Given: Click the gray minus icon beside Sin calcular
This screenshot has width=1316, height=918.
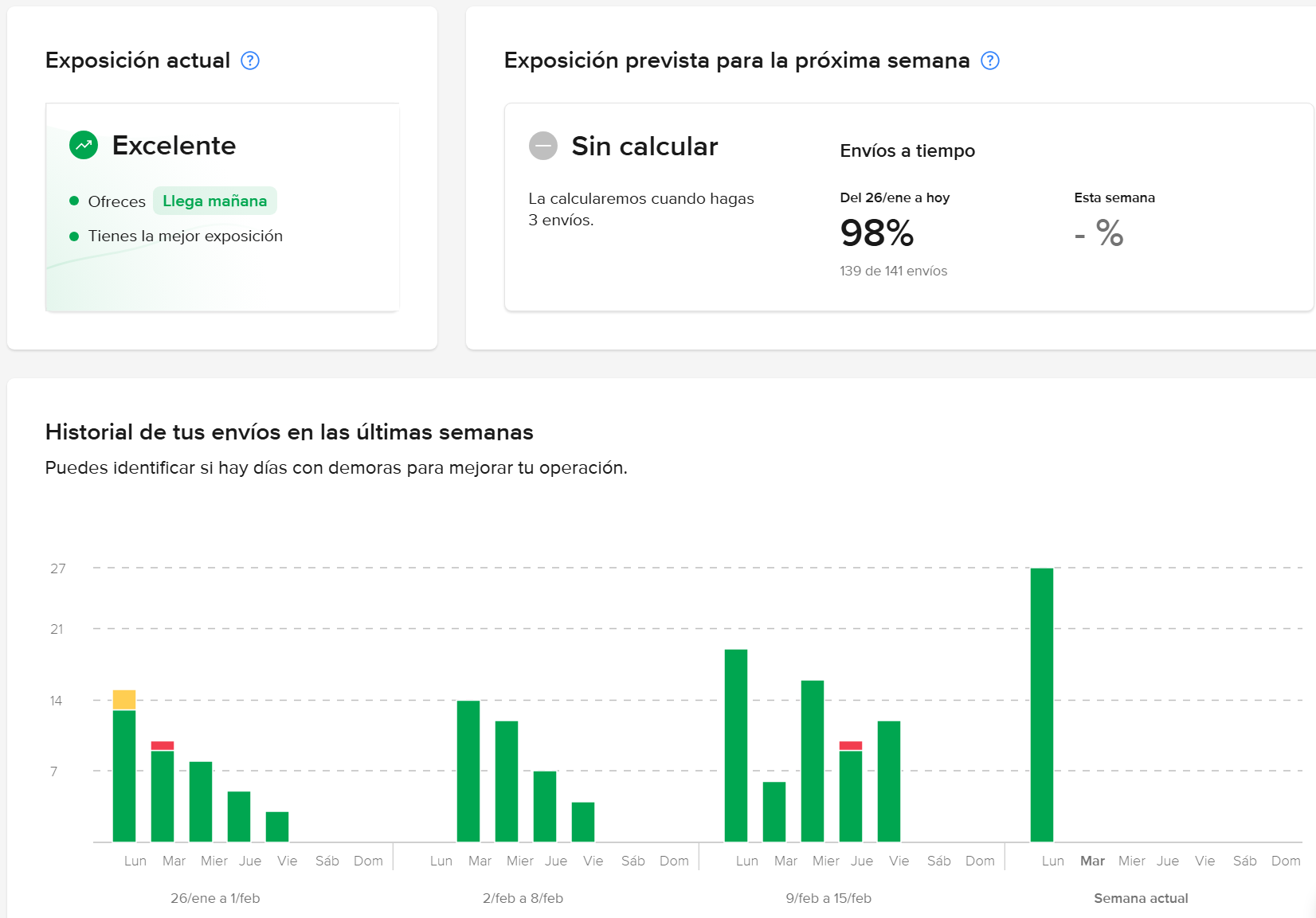Looking at the screenshot, I should pos(542,146).
